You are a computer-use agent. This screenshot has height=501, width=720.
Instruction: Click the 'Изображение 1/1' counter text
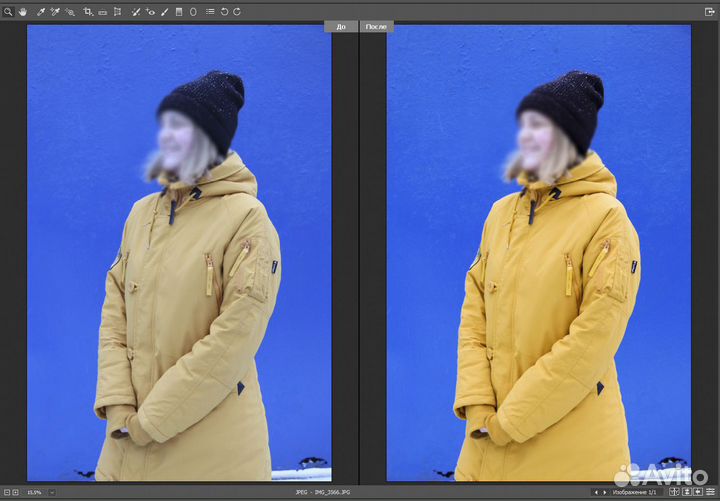click(x=635, y=493)
